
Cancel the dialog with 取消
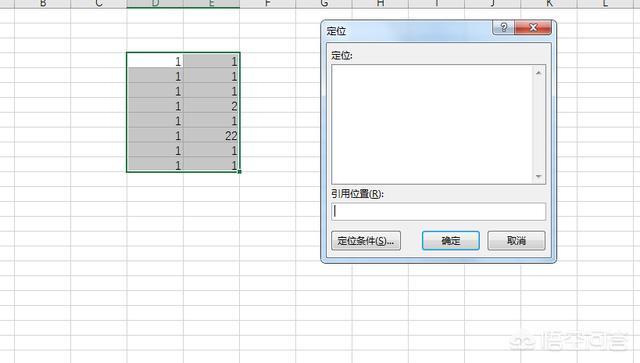tap(516, 241)
